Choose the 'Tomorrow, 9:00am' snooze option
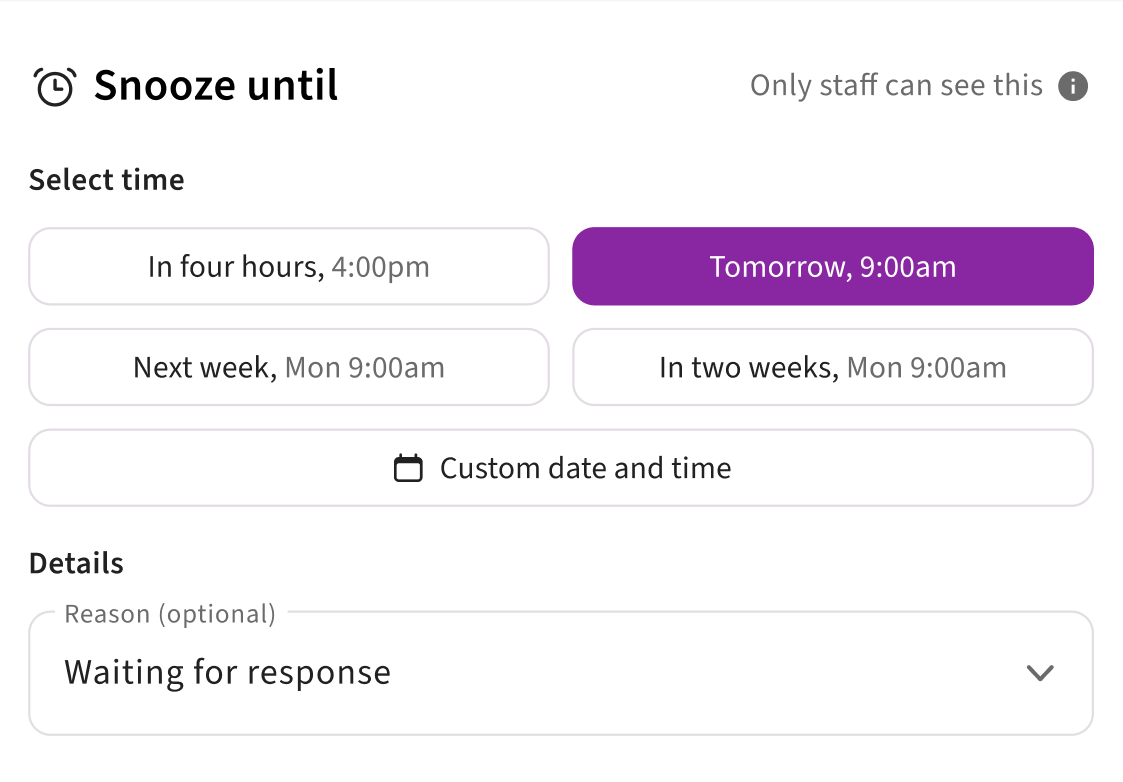Viewport: 1123px width, 782px height. click(x=833, y=267)
